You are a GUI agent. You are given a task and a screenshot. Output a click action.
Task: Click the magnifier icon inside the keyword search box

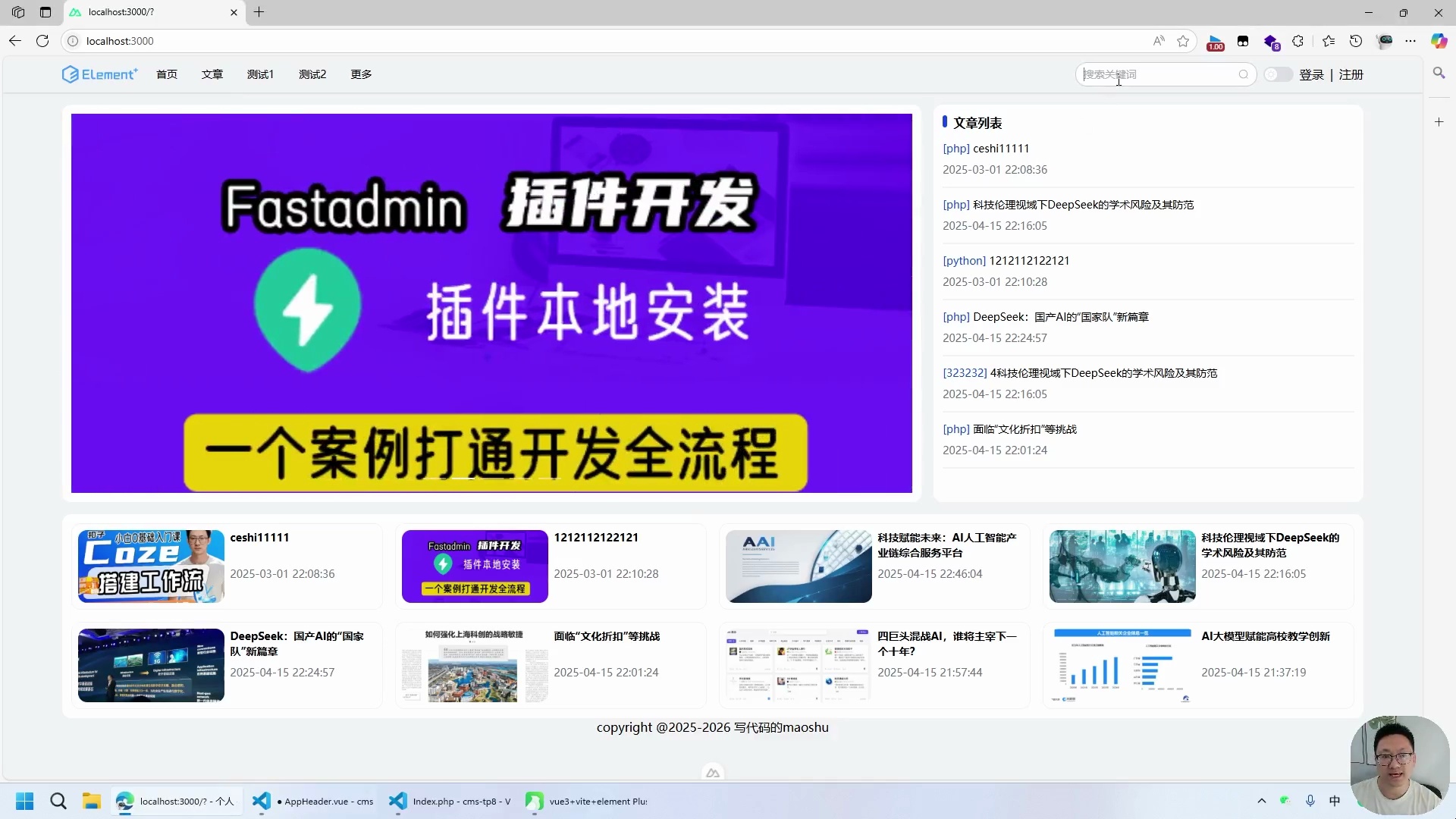point(1243,74)
